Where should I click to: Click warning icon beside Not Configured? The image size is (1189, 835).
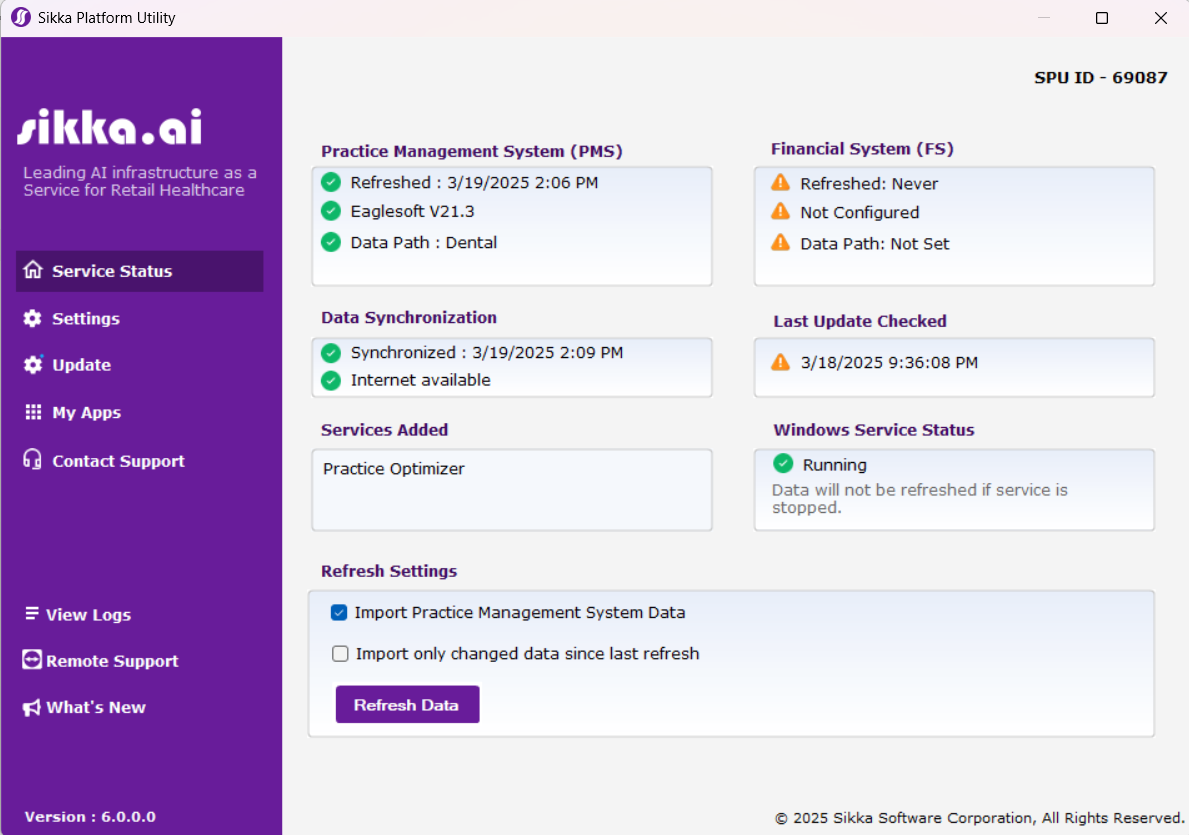pos(780,212)
